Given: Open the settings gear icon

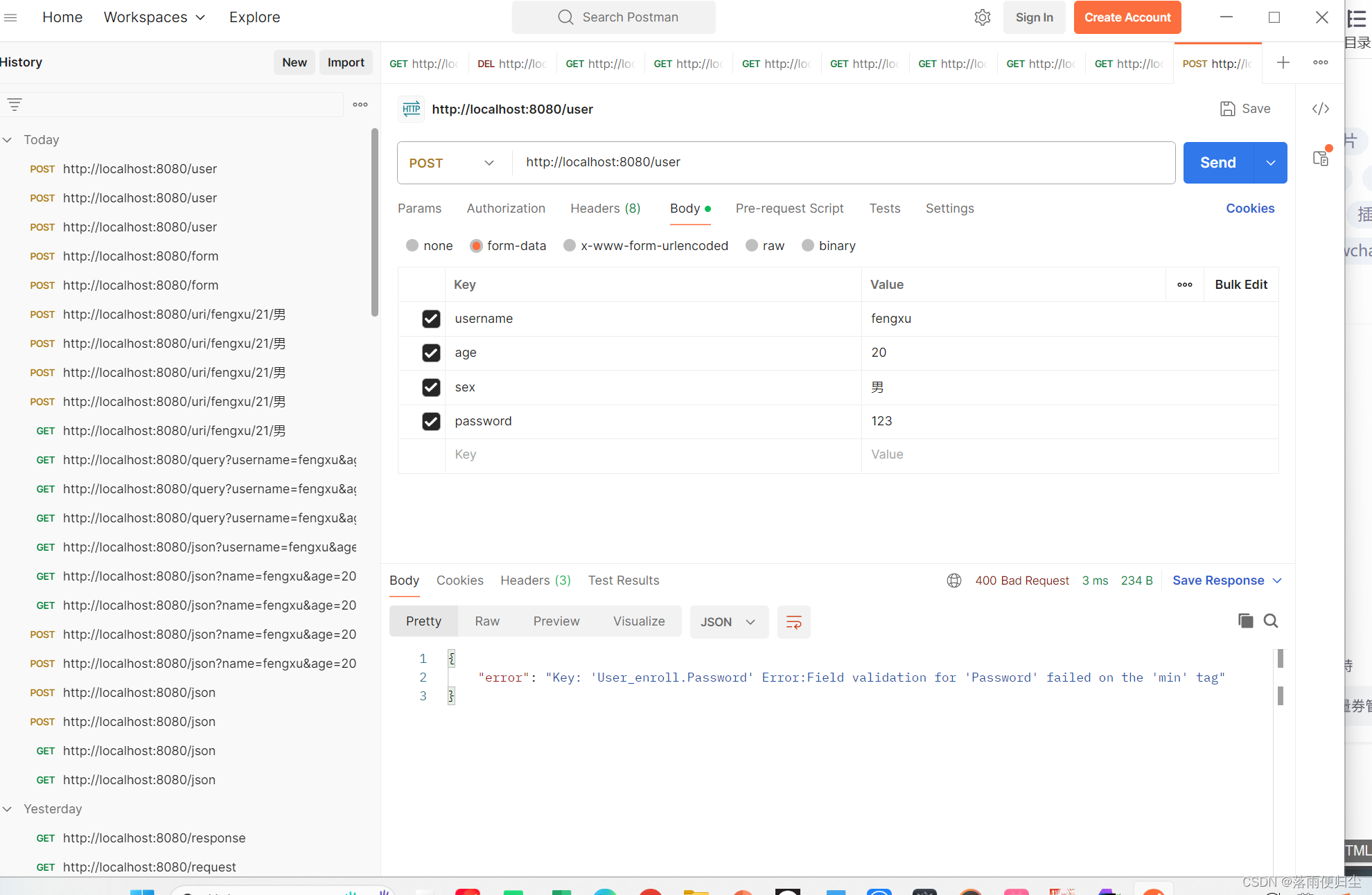Looking at the screenshot, I should click(x=982, y=17).
